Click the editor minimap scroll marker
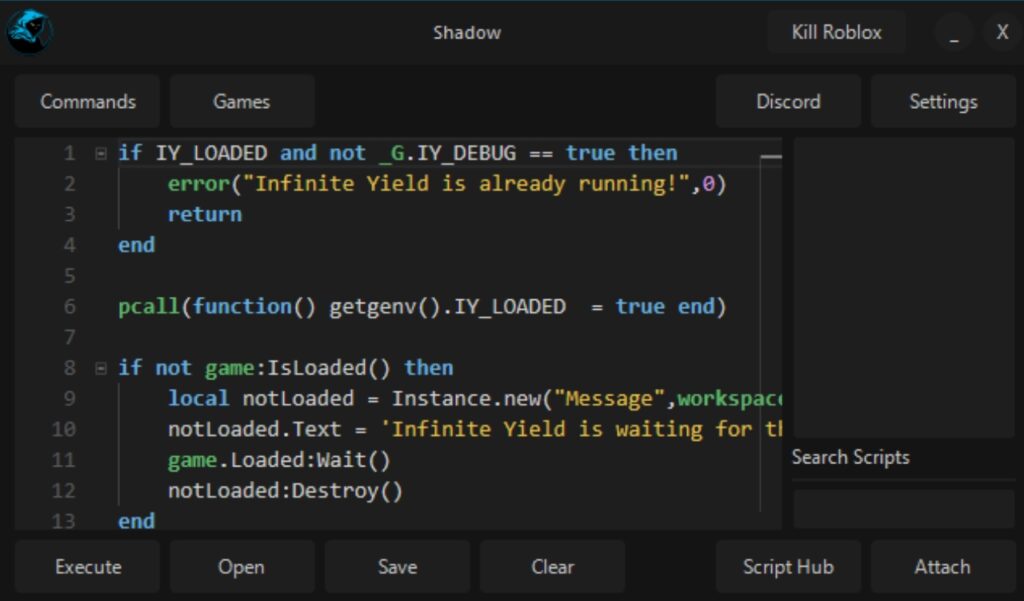Image resolution: width=1024 pixels, height=601 pixels. coord(771,157)
